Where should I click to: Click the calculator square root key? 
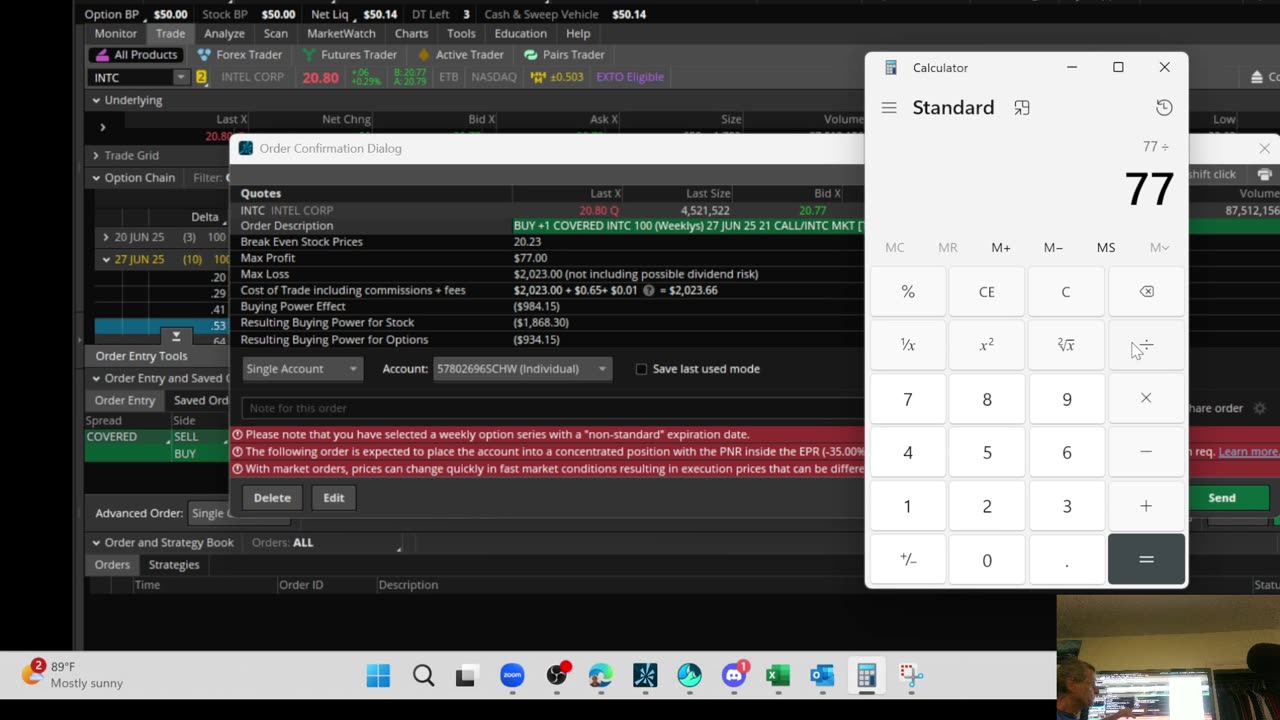(1066, 345)
